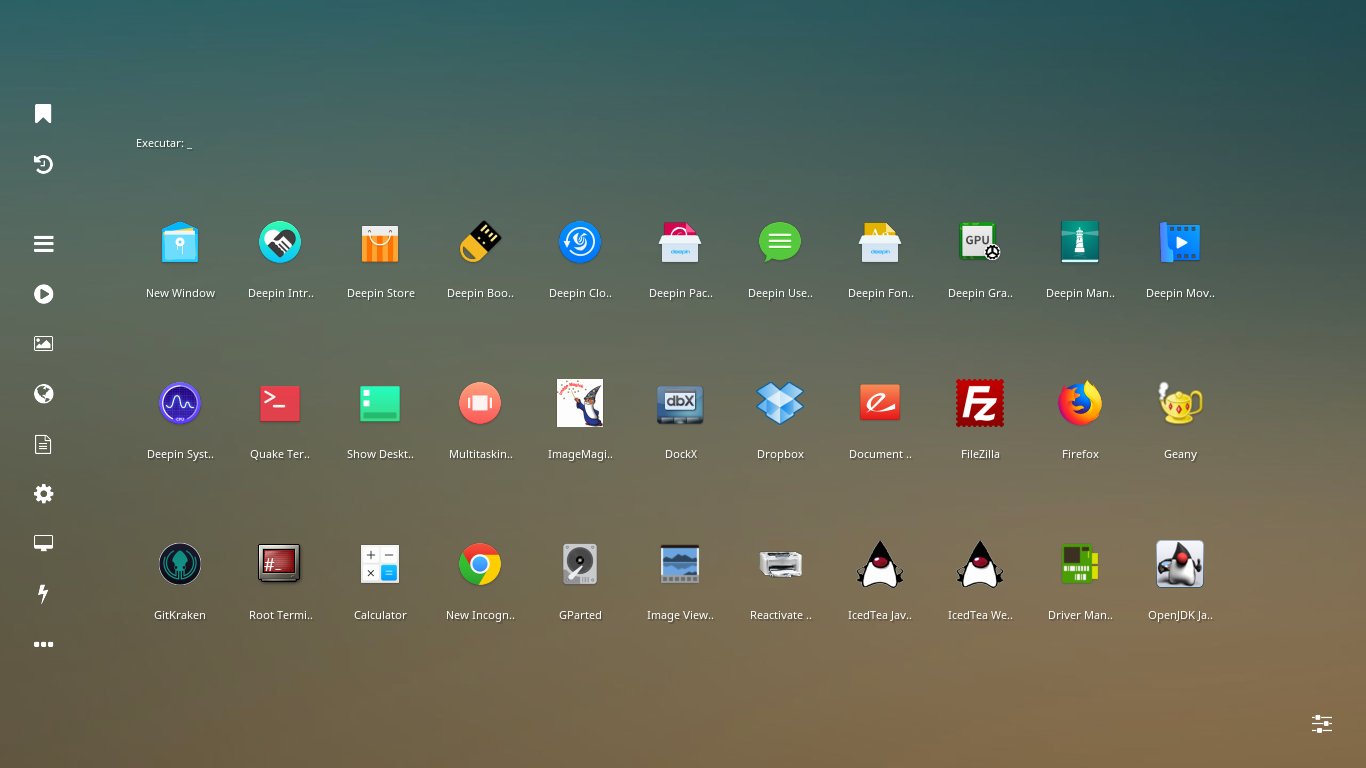Viewport: 1366px width, 768px height.
Task: Click the "Firefox" label text
Action: point(1080,454)
